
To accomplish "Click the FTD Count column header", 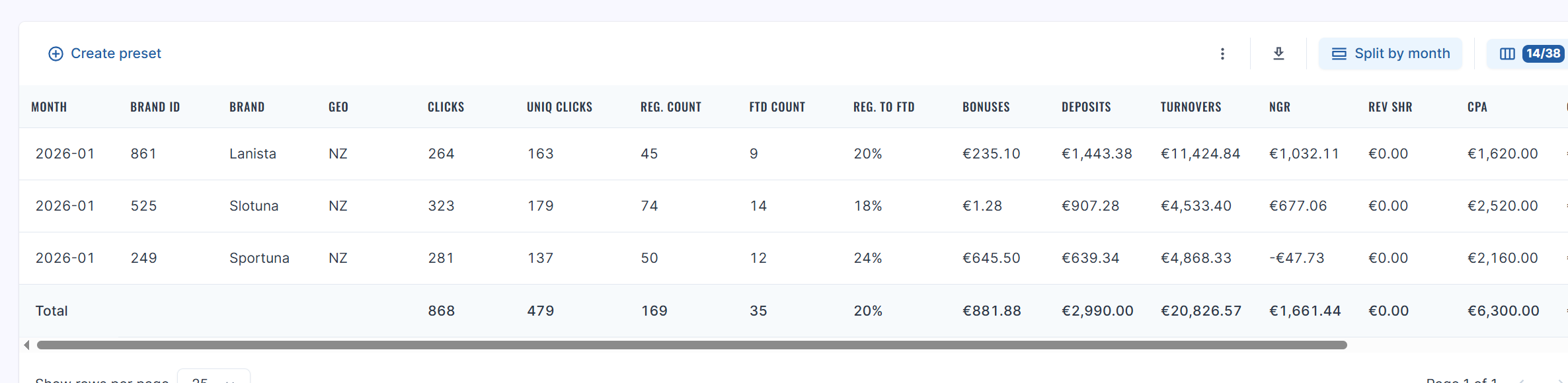I will [x=777, y=107].
